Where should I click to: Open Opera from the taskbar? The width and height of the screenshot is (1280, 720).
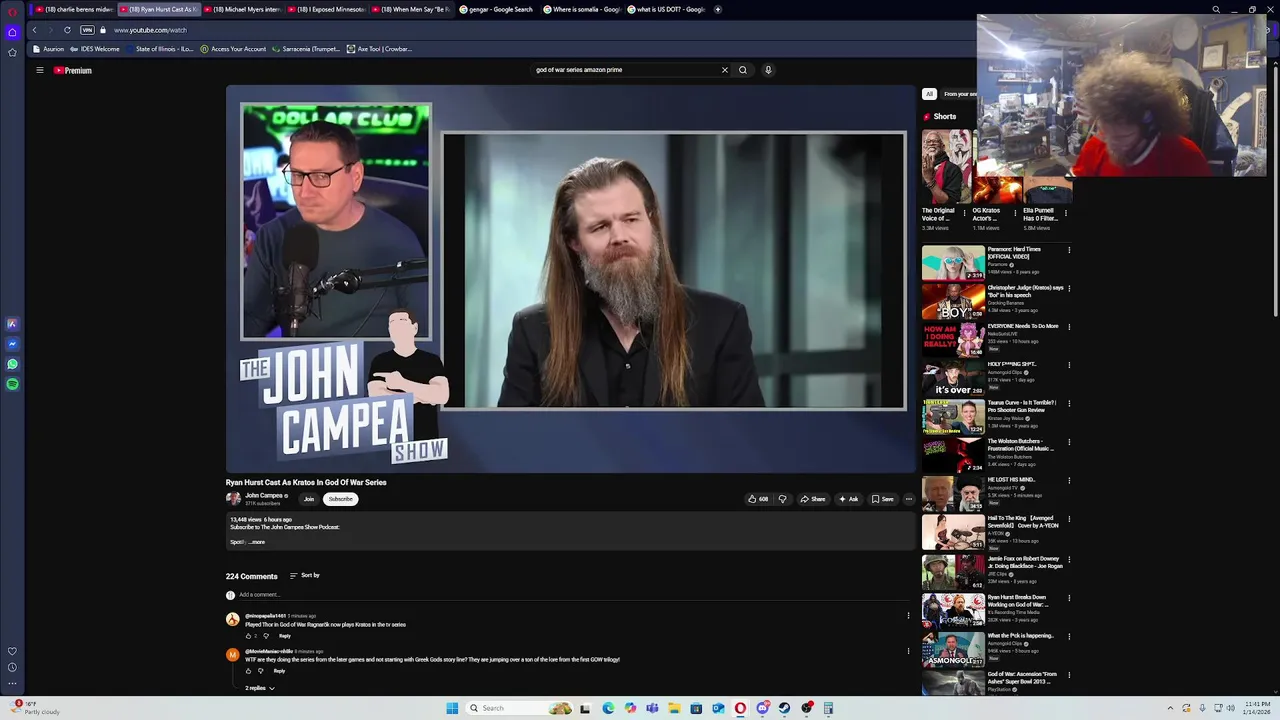tap(740, 708)
